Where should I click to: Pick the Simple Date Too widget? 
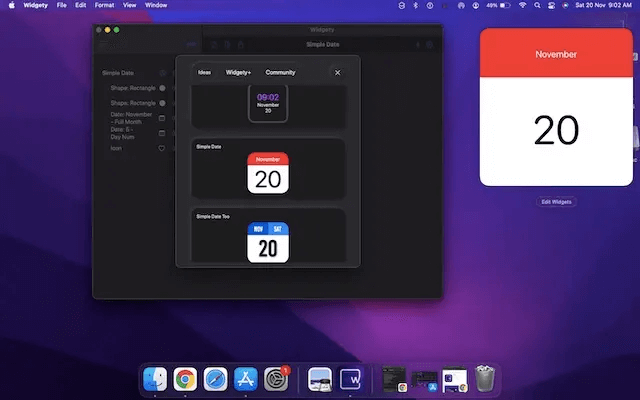tap(267, 241)
